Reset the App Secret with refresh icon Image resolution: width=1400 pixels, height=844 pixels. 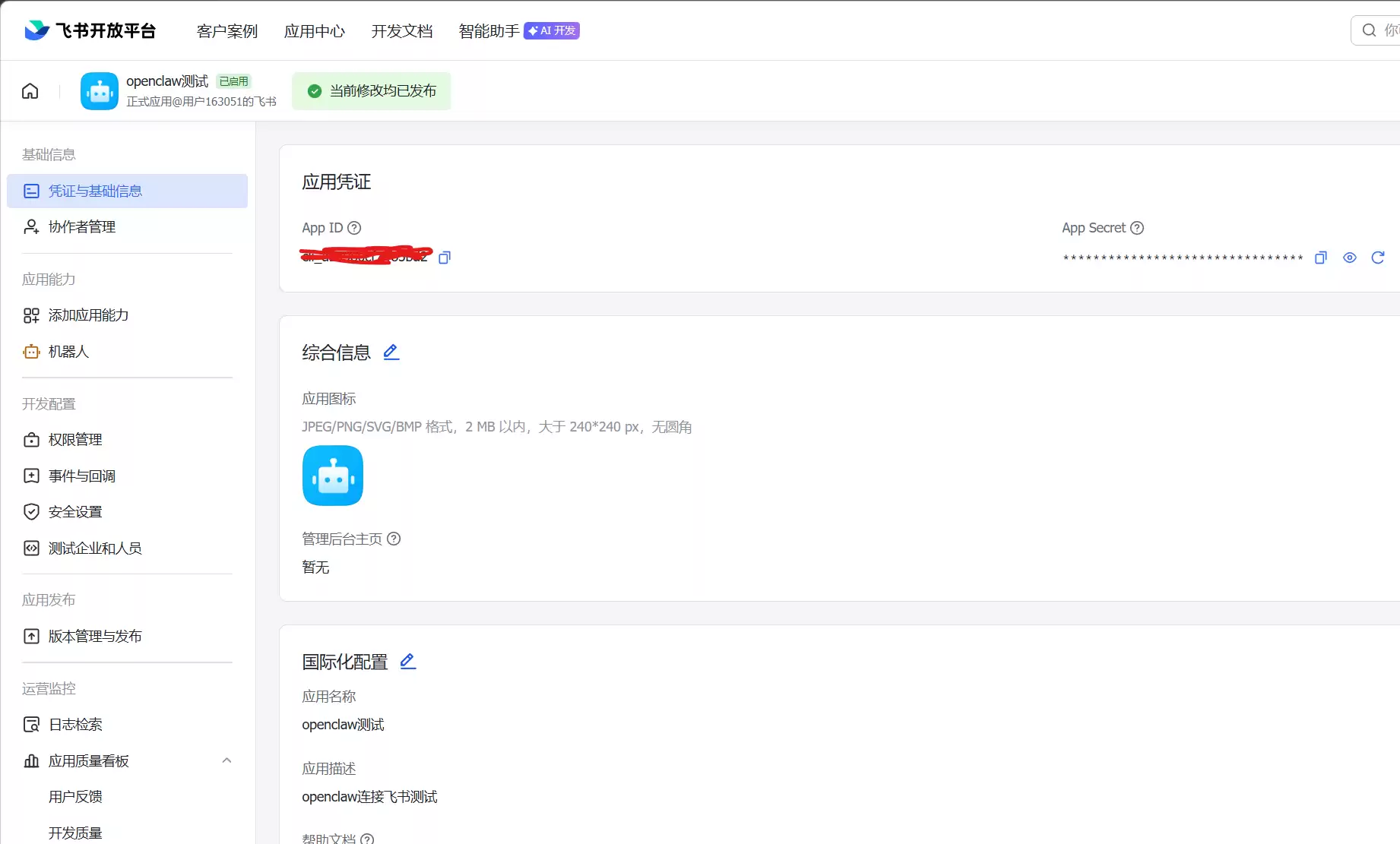click(x=1377, y=258)
